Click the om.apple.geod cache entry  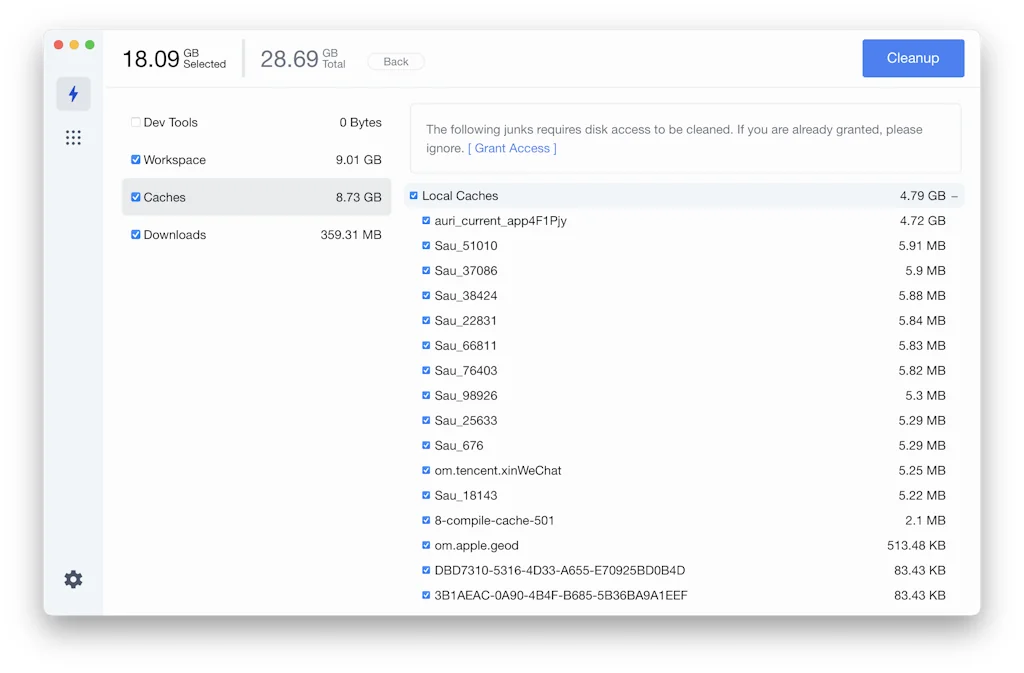tap(476, 546)
